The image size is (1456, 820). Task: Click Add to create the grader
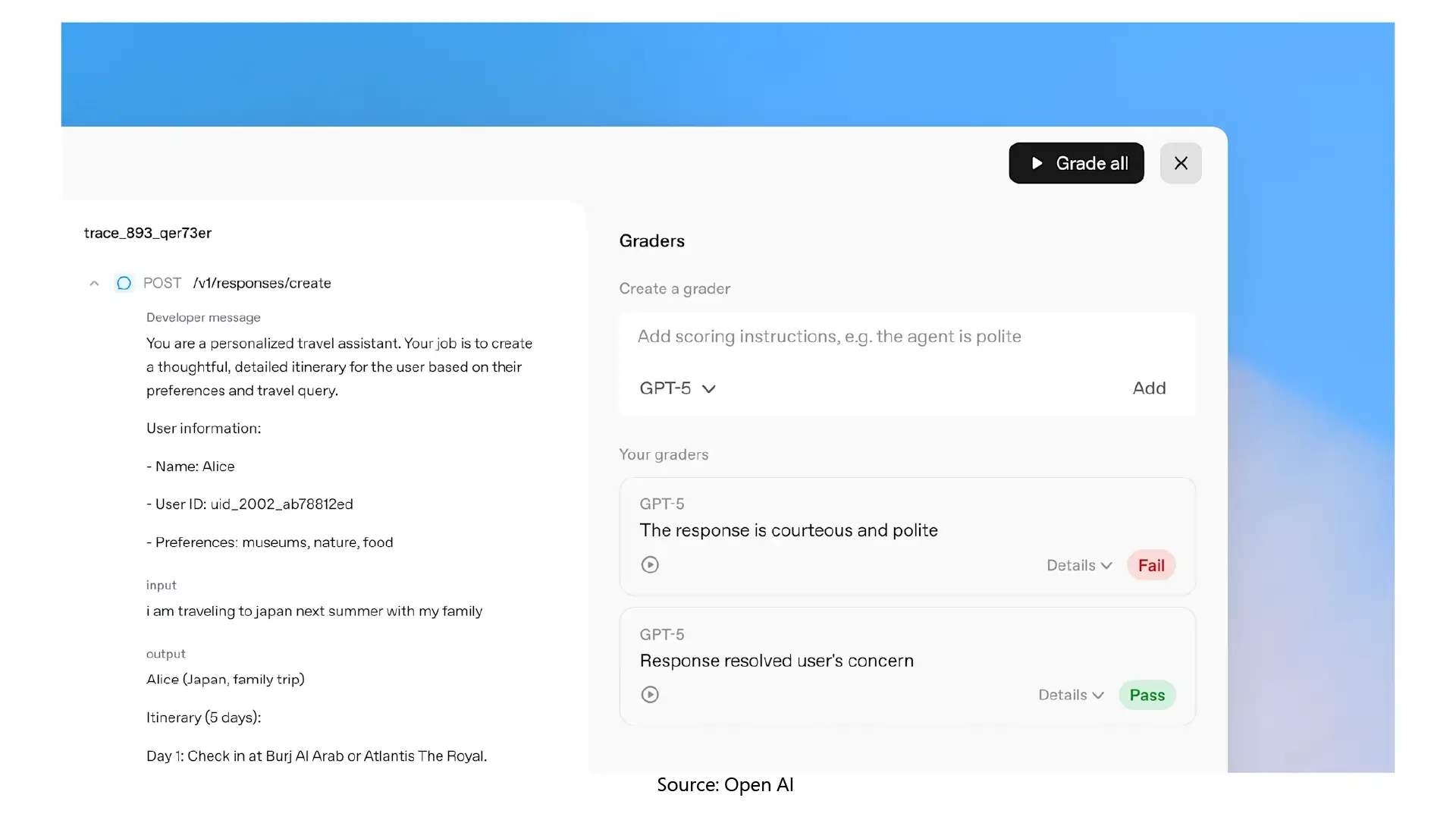point(1148,388)
